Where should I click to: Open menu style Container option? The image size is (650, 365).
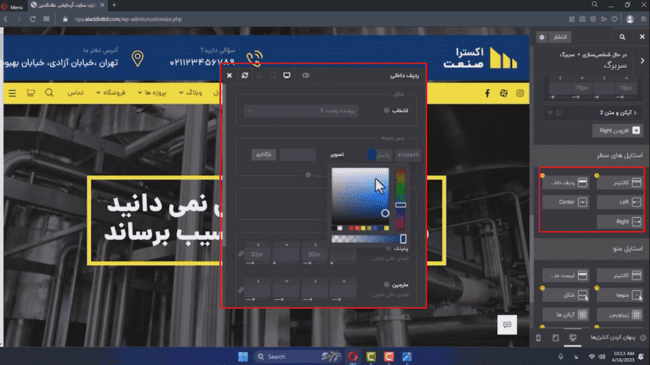(x=619, y=275)
